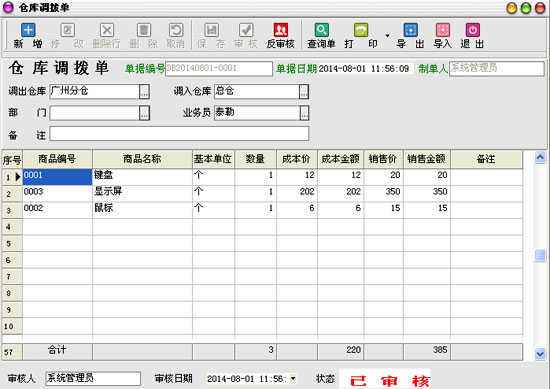Click the 销售价 column header

[383, 159]
